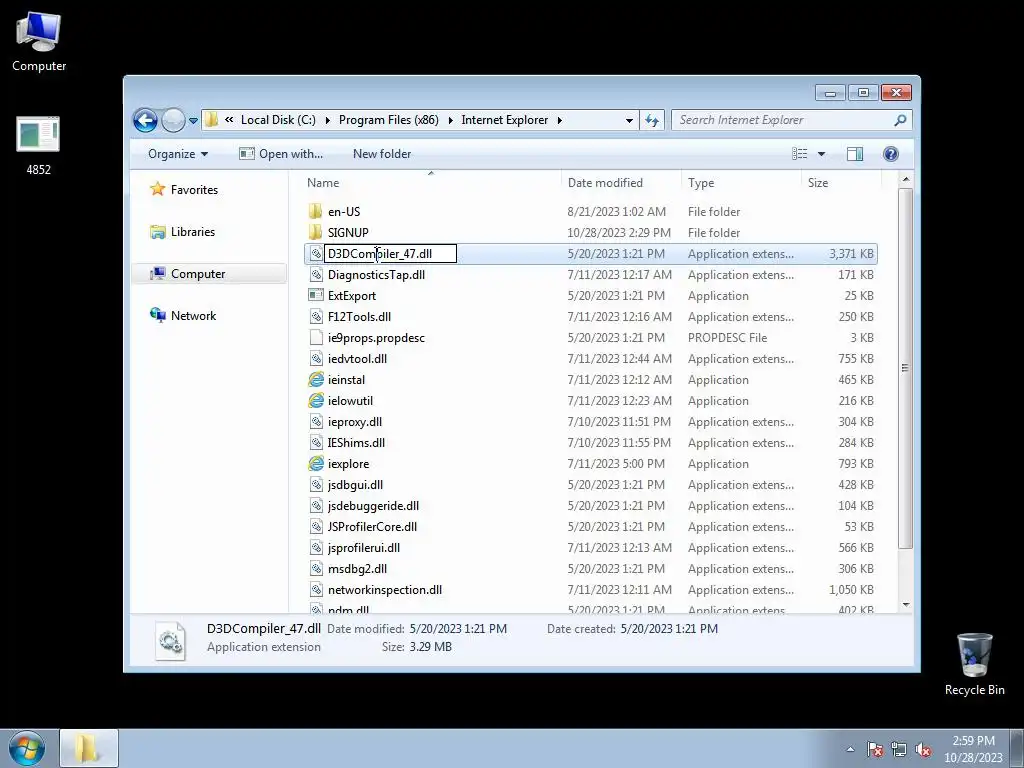Select the jsdebuggeride.dll file icon
The image size is (1024, 768).
coord(316,505)
